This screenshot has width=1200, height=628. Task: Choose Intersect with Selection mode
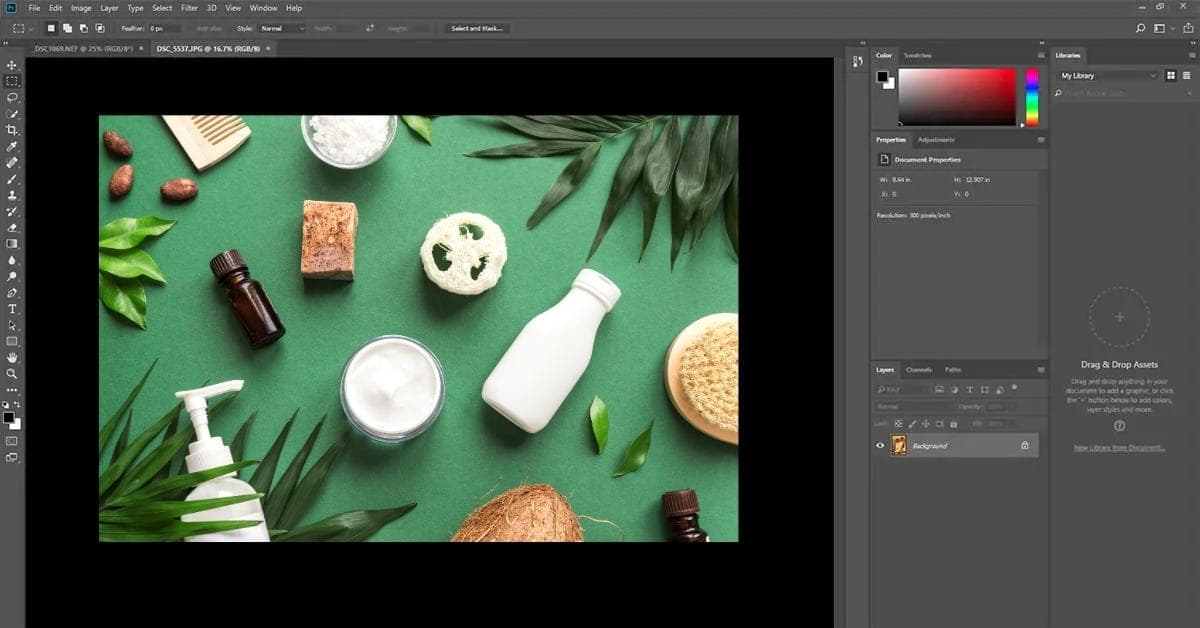pyautogui.click(x=100, y=28)
